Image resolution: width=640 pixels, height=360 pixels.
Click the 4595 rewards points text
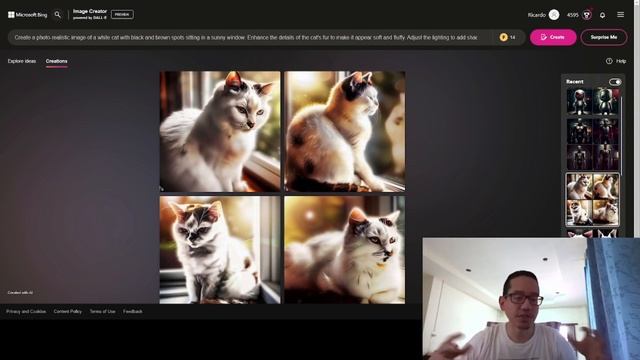(572, 15)
